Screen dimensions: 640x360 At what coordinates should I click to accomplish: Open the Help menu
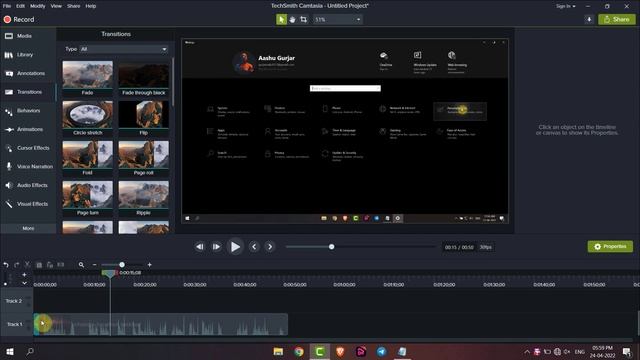[x=91, y=6]
